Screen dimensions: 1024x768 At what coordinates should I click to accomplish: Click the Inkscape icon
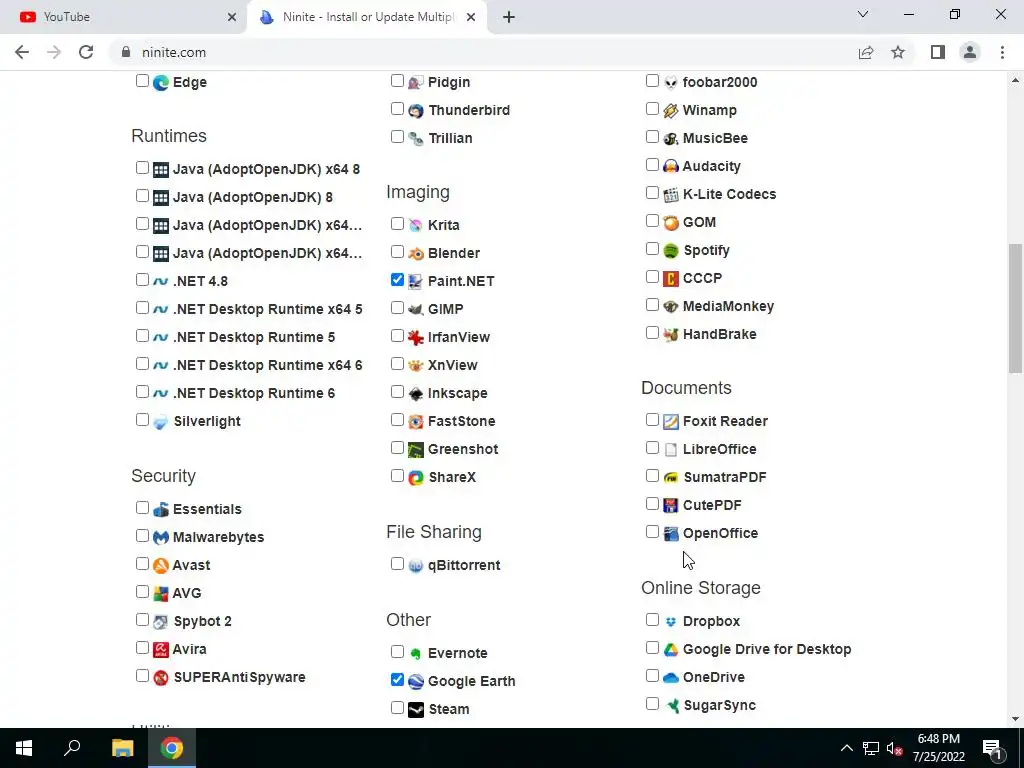[x=415, y=393]
